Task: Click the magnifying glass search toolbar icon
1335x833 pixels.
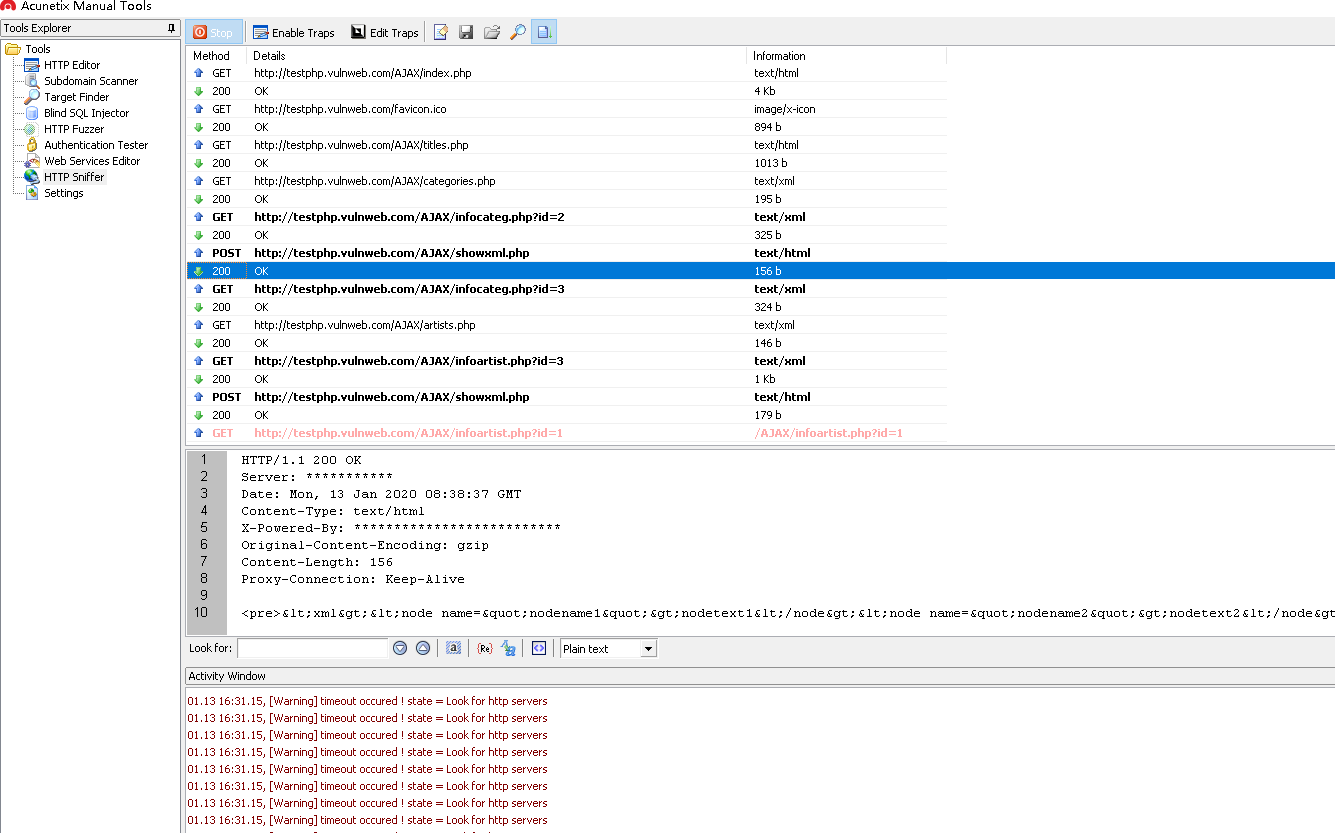Action: 518,33
